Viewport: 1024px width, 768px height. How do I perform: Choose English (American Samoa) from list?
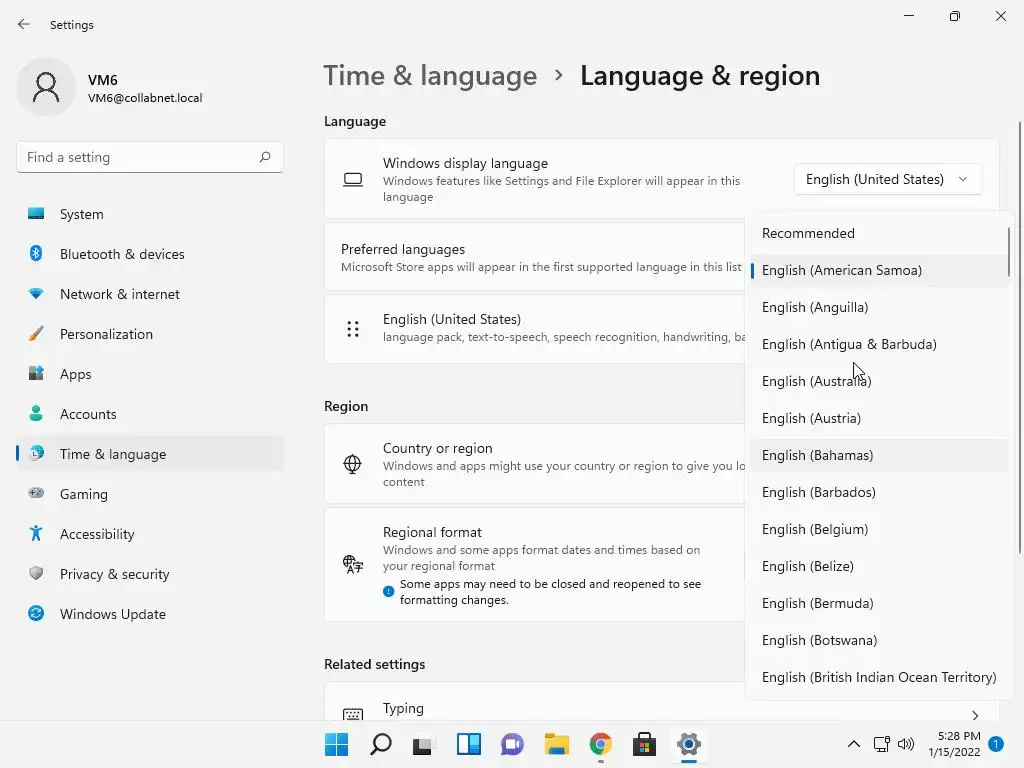click(x=879, y=270)
